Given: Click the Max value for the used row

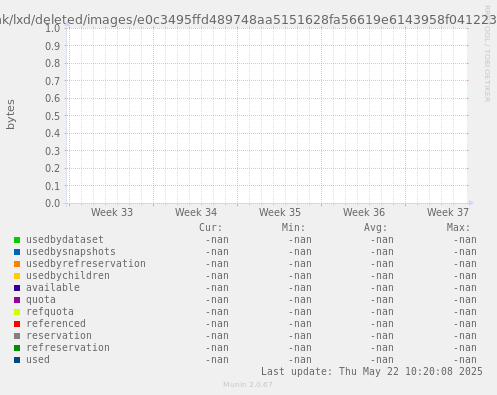Looking at the screenshot, I should pyautogui.click(x=465, y=360).
